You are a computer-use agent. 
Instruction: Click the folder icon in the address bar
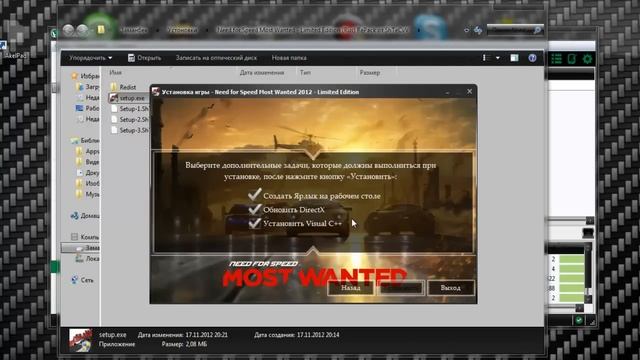click(101, 29)
